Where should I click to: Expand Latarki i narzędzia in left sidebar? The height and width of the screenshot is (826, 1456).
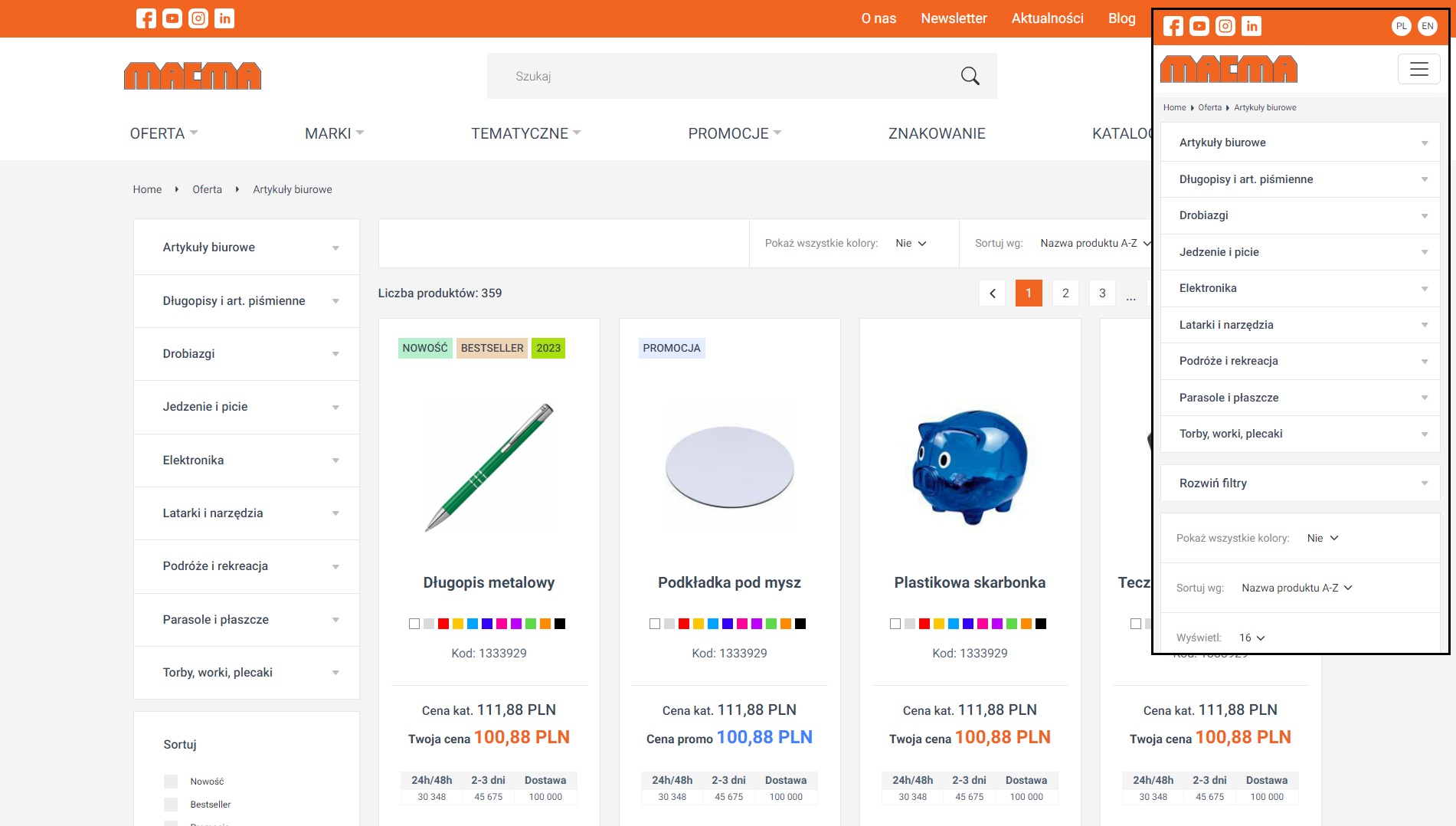click(247, 513)
